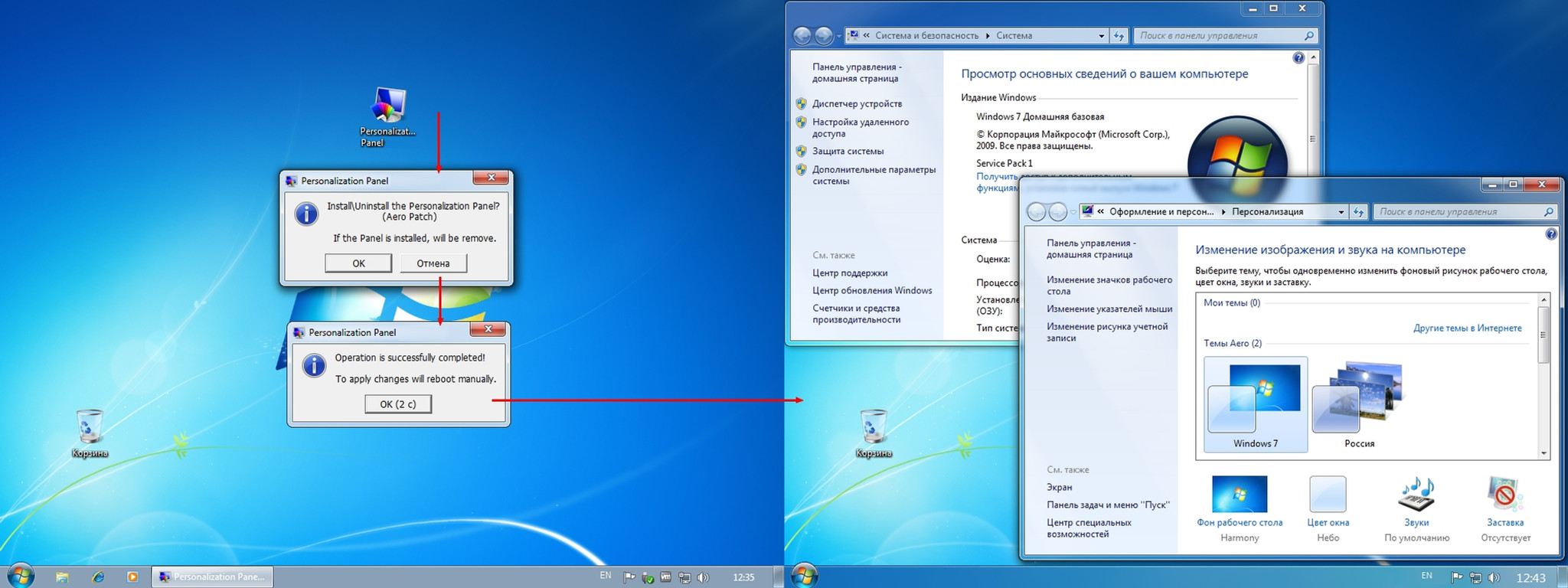Open Дополнительные параметры системы link
This screenshot has width=1568, height=588.
click(874, 175)
